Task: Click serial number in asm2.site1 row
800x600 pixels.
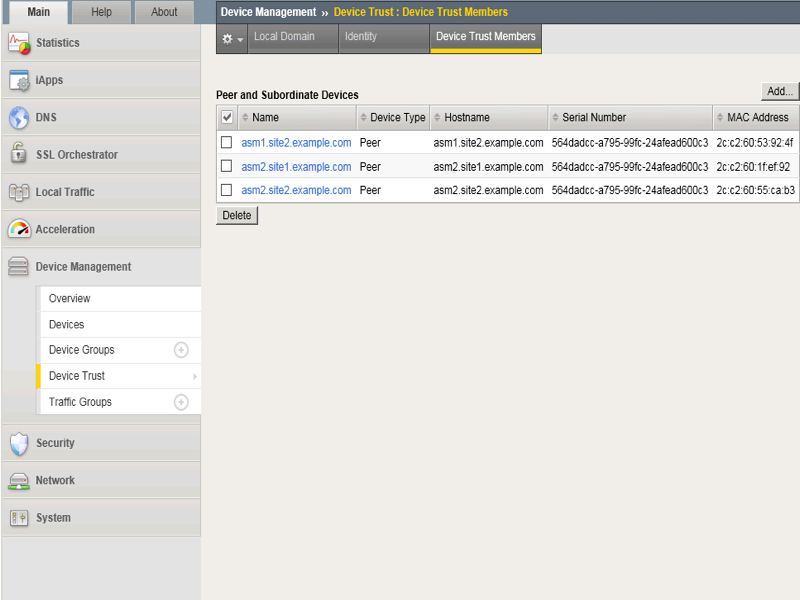Action: click(x=630, y=167)
